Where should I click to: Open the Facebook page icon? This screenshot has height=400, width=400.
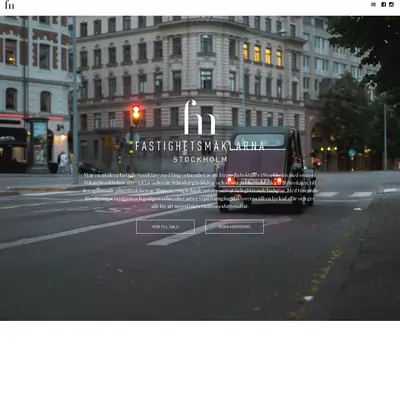[384, 5]
